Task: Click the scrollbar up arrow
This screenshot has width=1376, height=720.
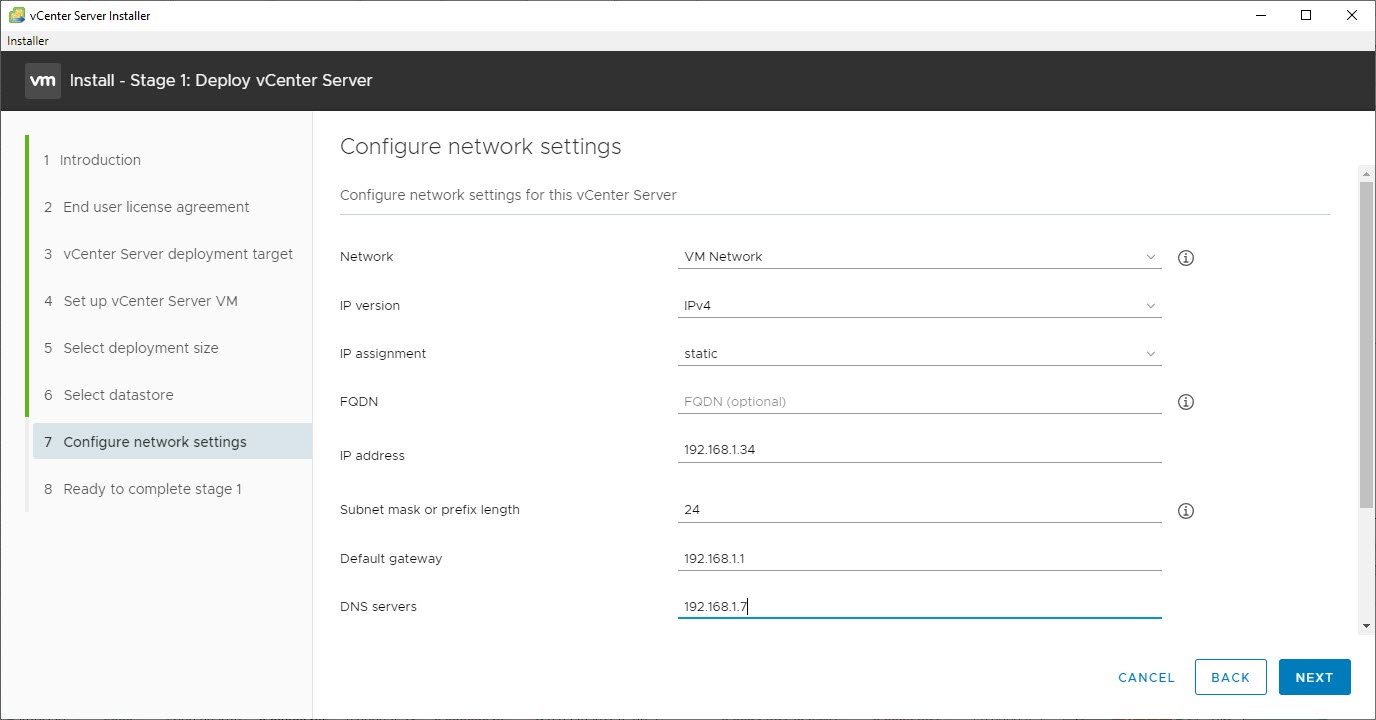Action: click(1364, 172)
